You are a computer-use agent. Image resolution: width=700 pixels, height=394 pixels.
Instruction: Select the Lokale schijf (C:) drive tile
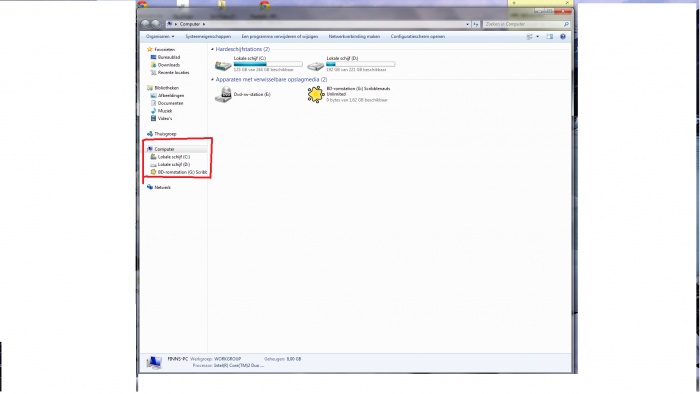(258, 64)
